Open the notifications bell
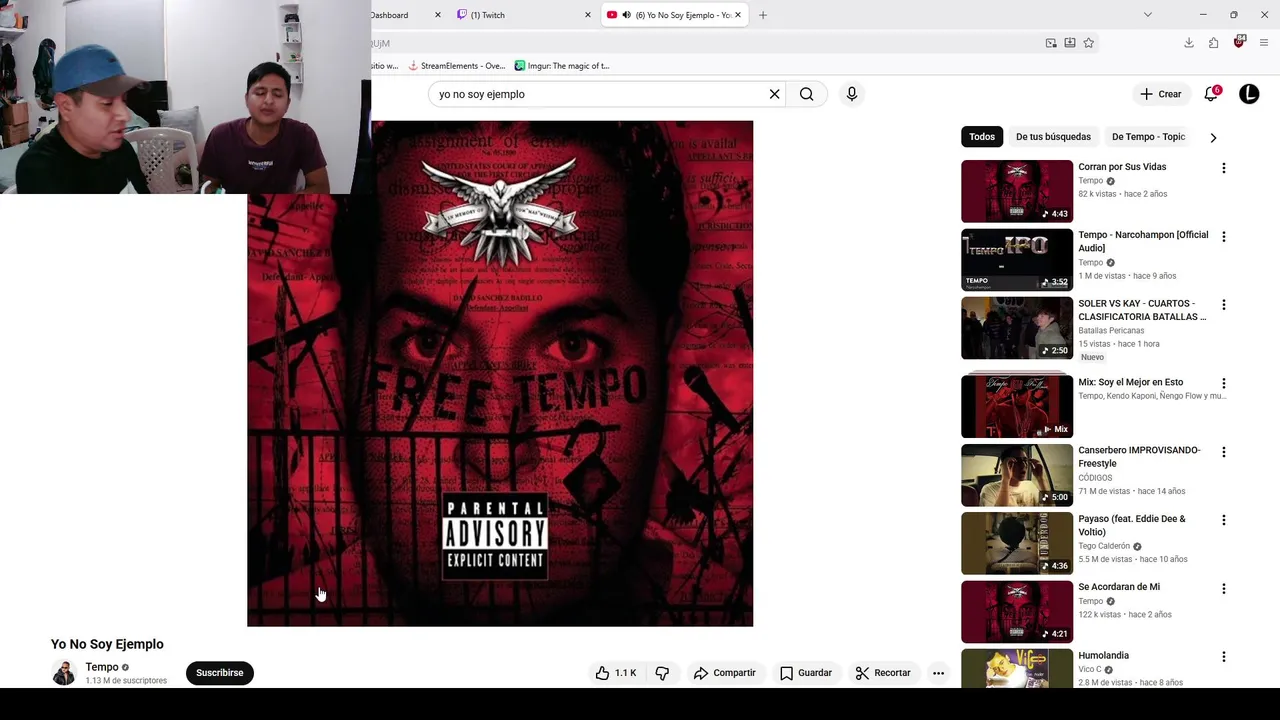The height and width of the screenshot is (720, 1280). [1212, 93]
